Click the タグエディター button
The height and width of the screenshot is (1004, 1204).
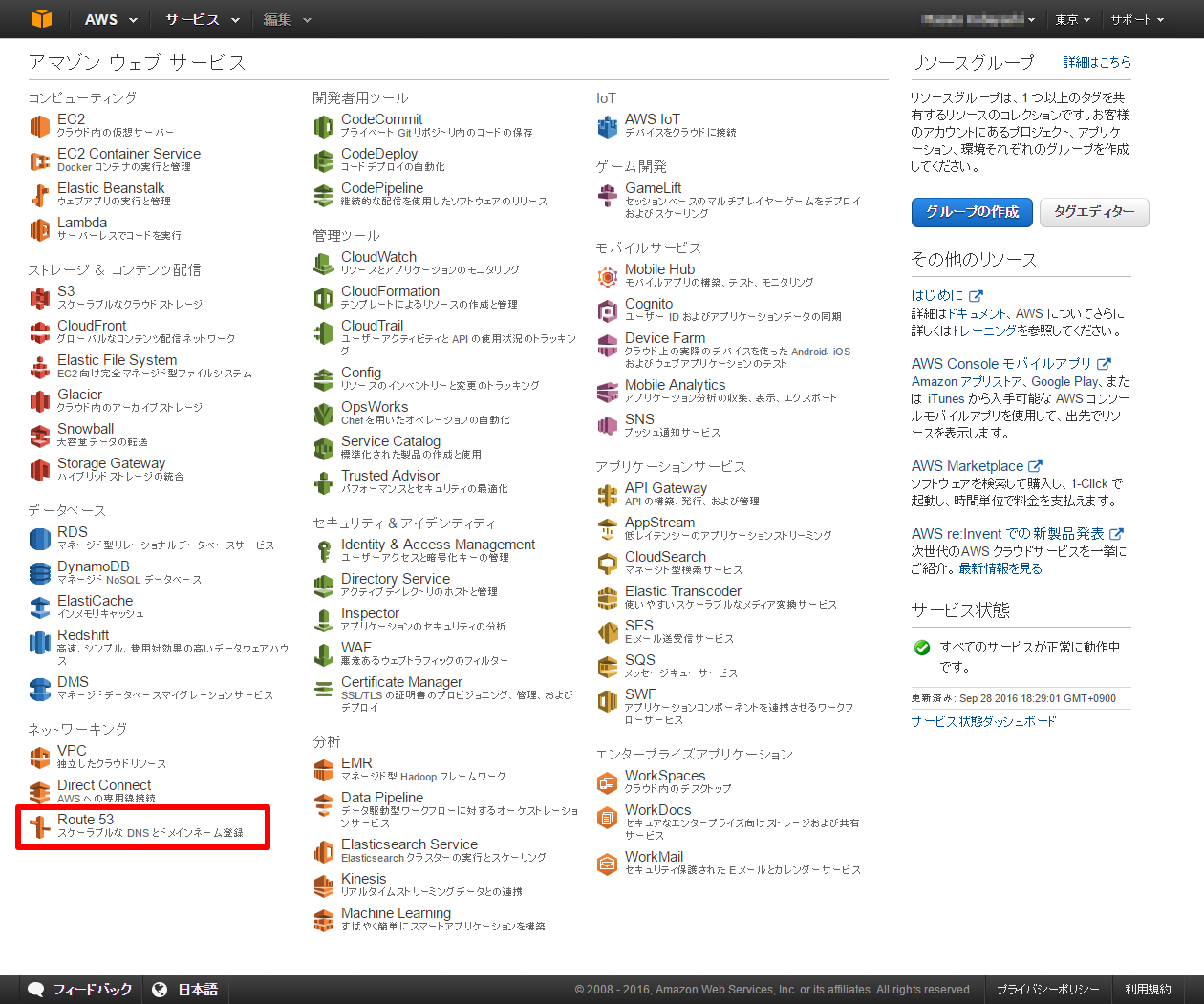pyautogui.click(x=1094, y=212)
